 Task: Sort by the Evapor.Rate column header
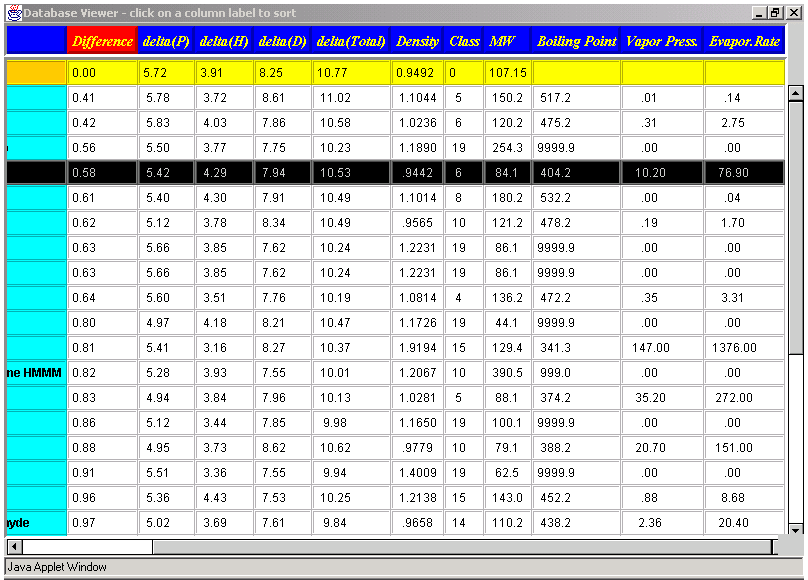tap(744, 41)
